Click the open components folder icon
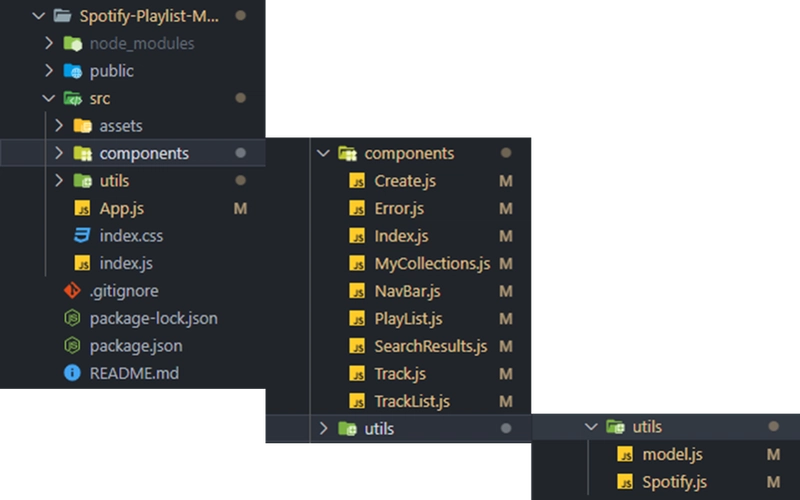Image resolution: width=800 pixels, height=500 pixels. pos(347,153)
